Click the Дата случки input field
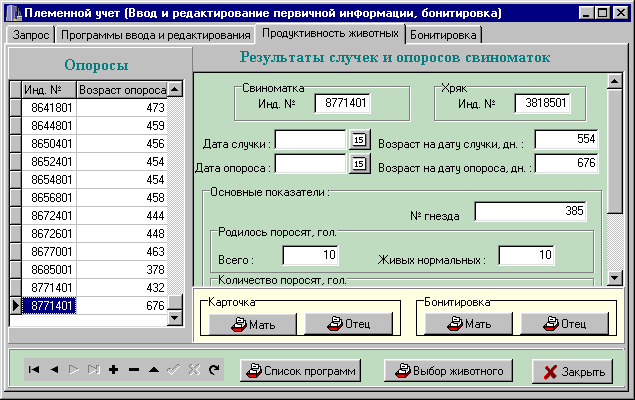Viewport: 635px width, 400px height. click(311, 140)
